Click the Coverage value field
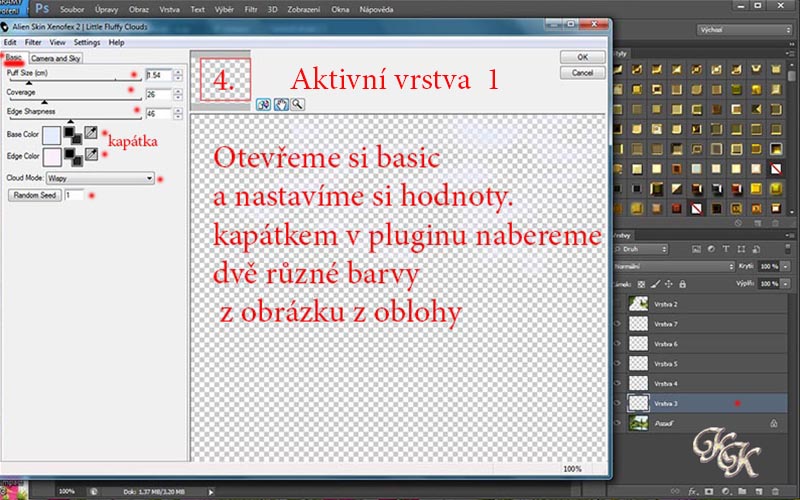 (x=159, y=94)
